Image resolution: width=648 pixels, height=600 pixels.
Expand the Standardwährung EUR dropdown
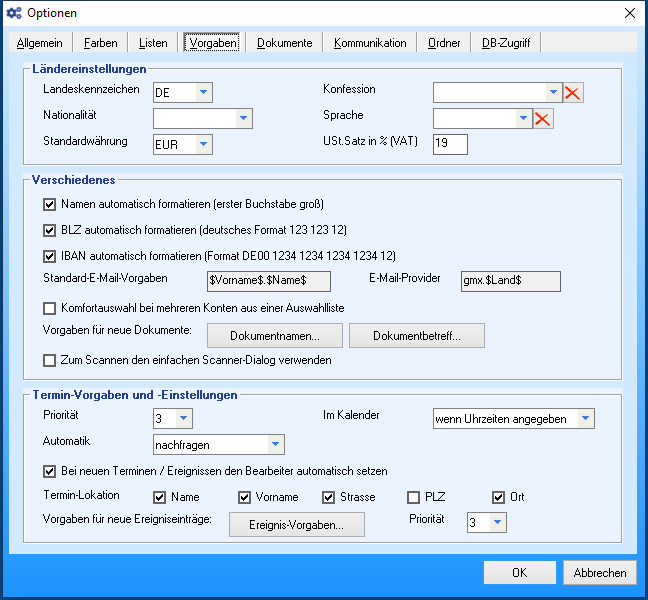203,144
